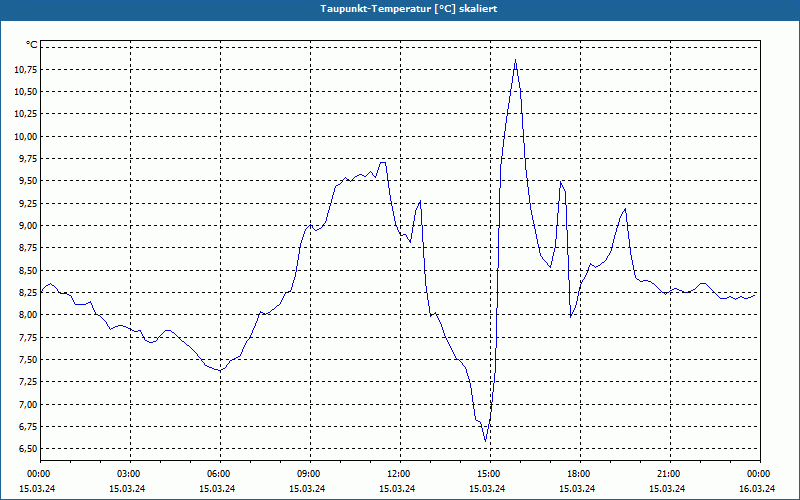Click the lowest trough of the blue curve
Viewport: 800px width, 500px height.
[485, 441]
